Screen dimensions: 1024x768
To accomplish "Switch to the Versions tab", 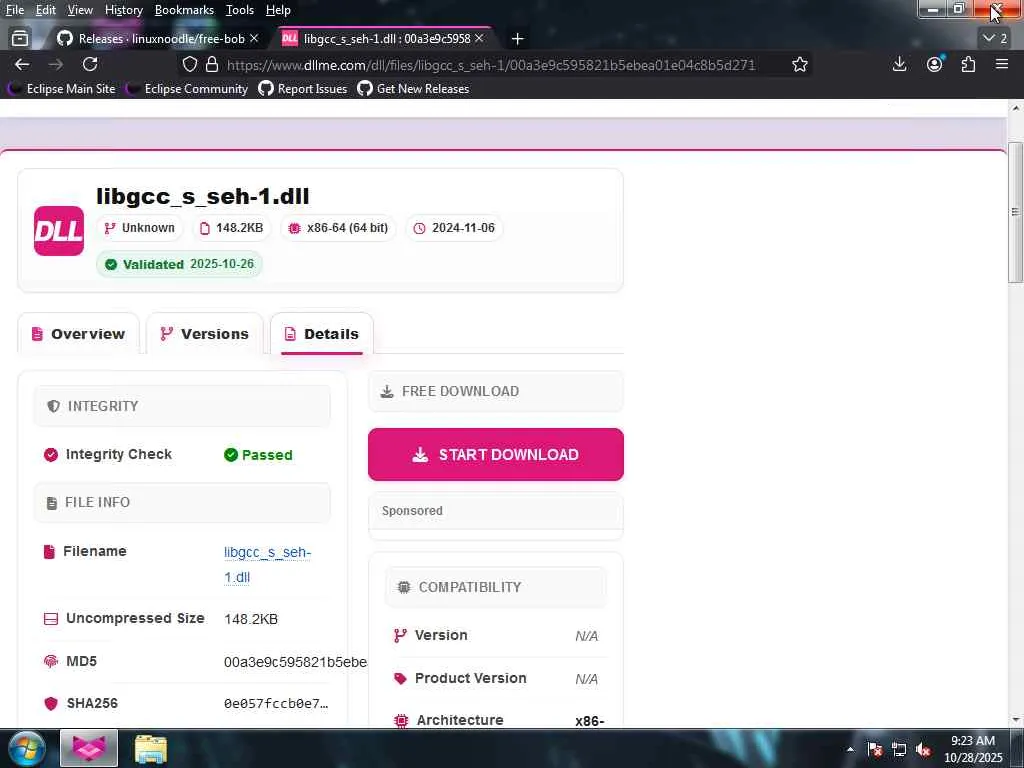I will [x=205, y=334].
